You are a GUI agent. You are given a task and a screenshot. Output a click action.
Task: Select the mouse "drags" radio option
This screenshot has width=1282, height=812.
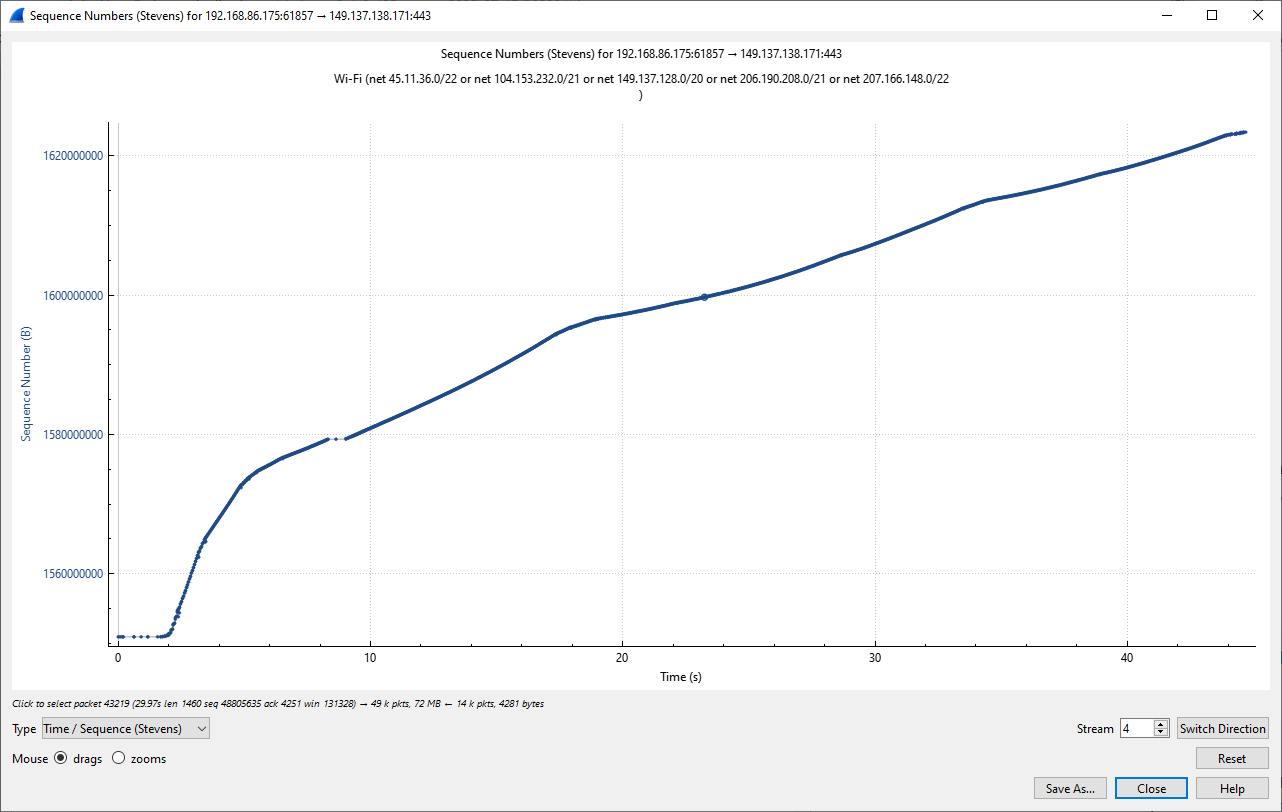tap(61, 759)
